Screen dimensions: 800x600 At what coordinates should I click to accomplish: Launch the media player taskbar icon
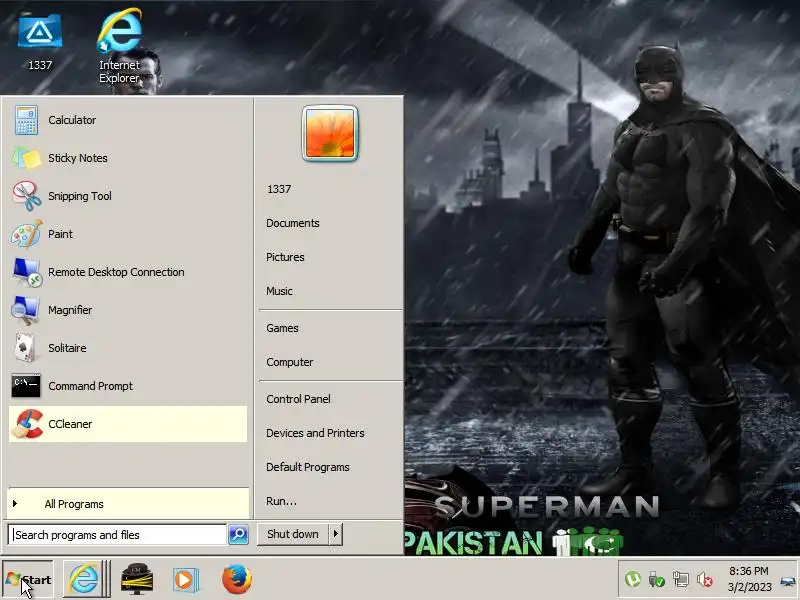pyautogui.click(x=185, y=580)
